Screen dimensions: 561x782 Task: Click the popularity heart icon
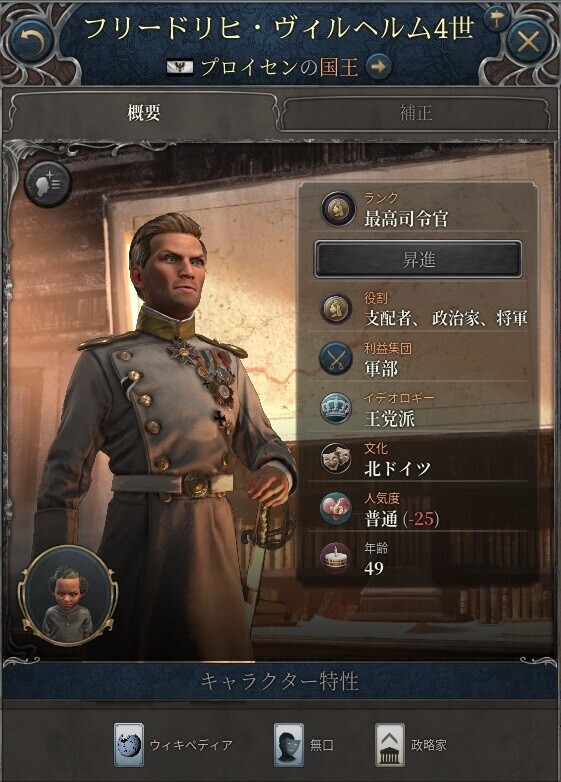336,508
